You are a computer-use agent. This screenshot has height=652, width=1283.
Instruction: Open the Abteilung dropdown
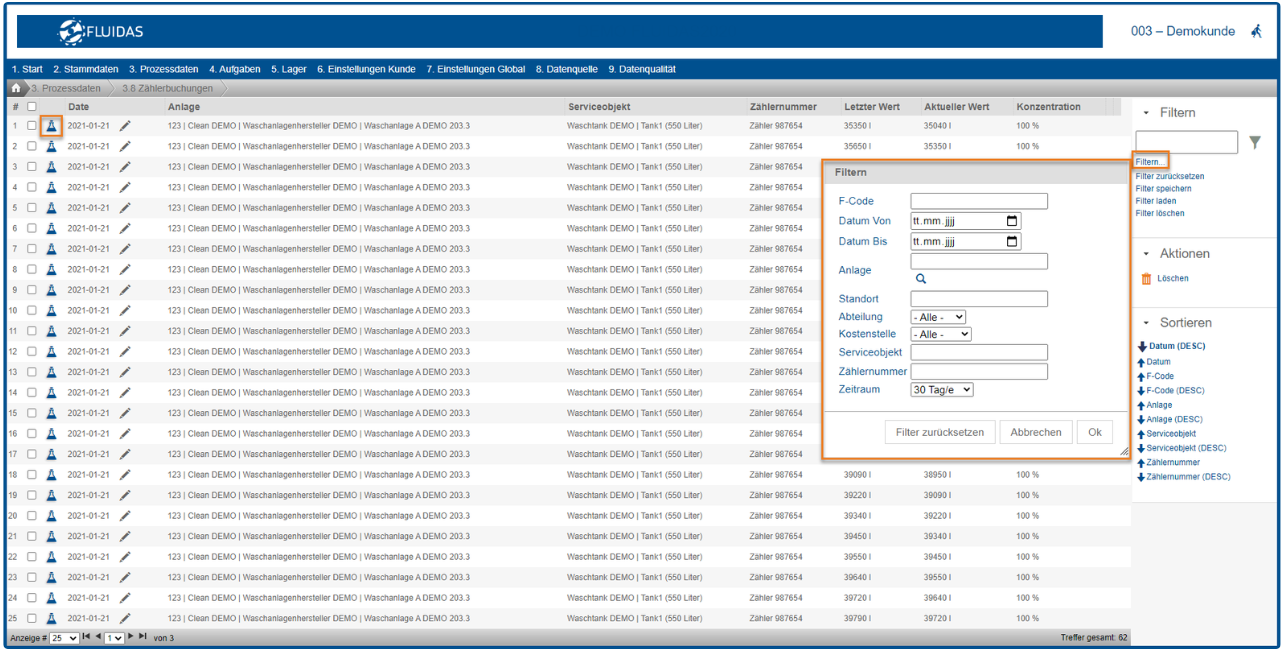[937, 317]
